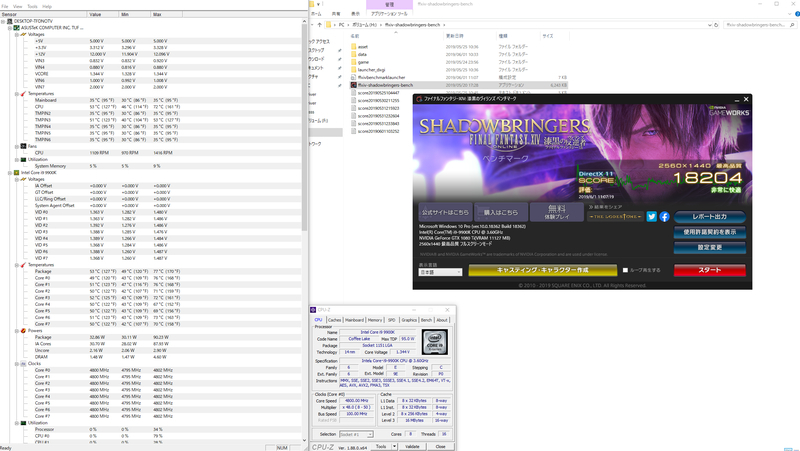
Task: Open CPU-Z Tools dropdown arrow
Action: (394, 446)
